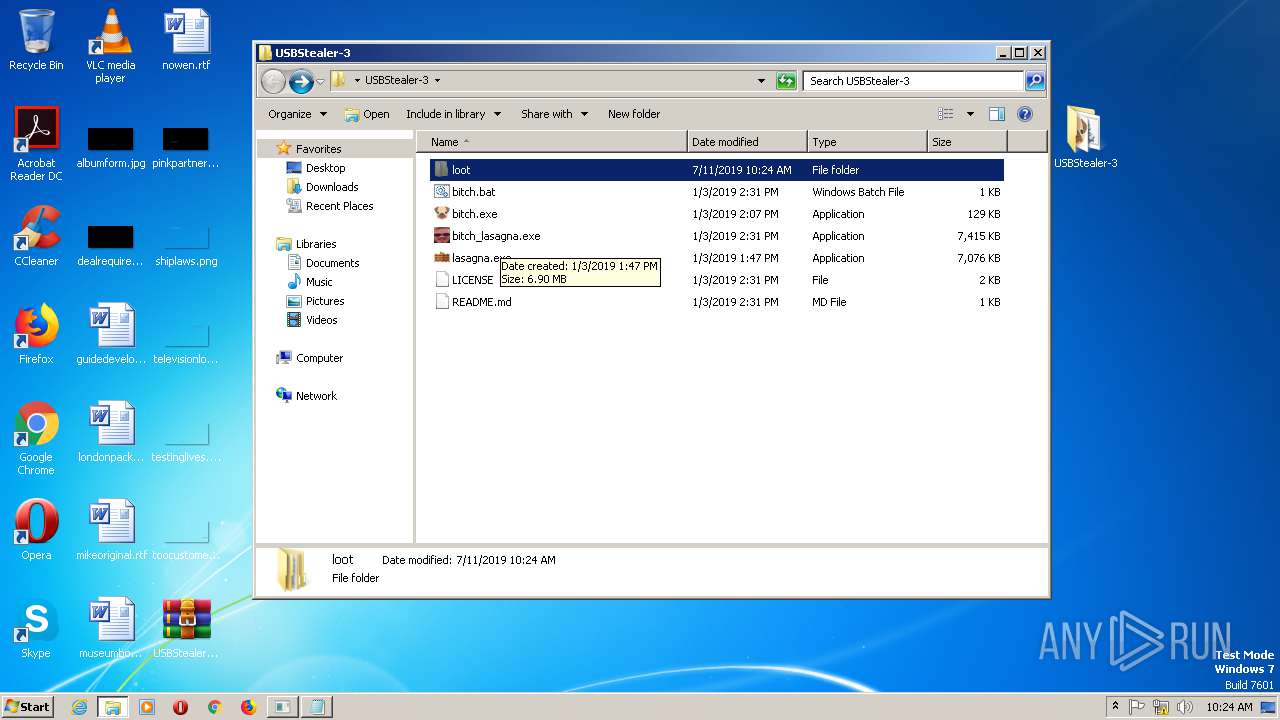Select Network in navigation pane
1280x720 pixels.
pos(316,396)
